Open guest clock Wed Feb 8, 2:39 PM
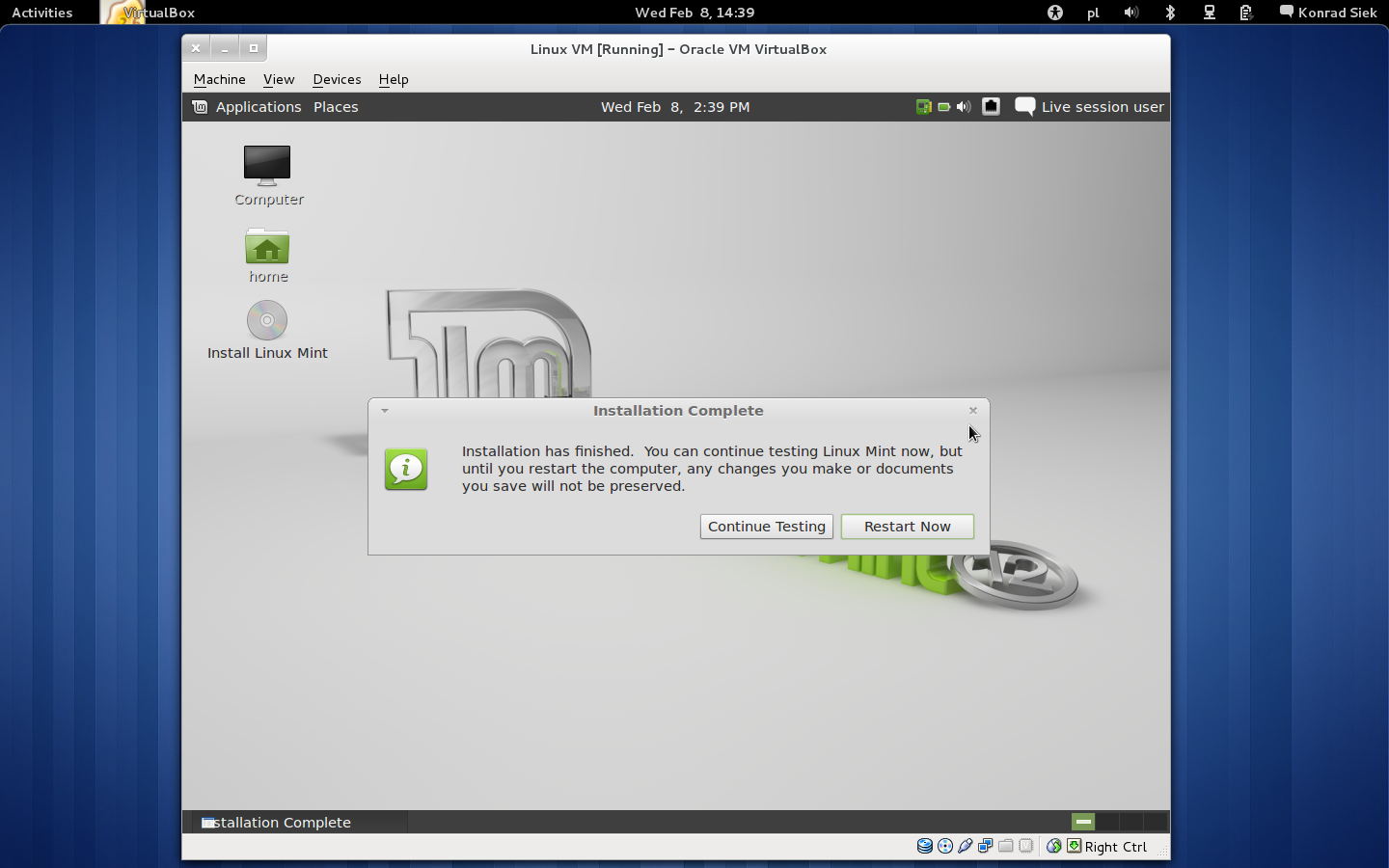Viewport: 1389px width, 868px height. pyautogui.click(x=675, y=107)
